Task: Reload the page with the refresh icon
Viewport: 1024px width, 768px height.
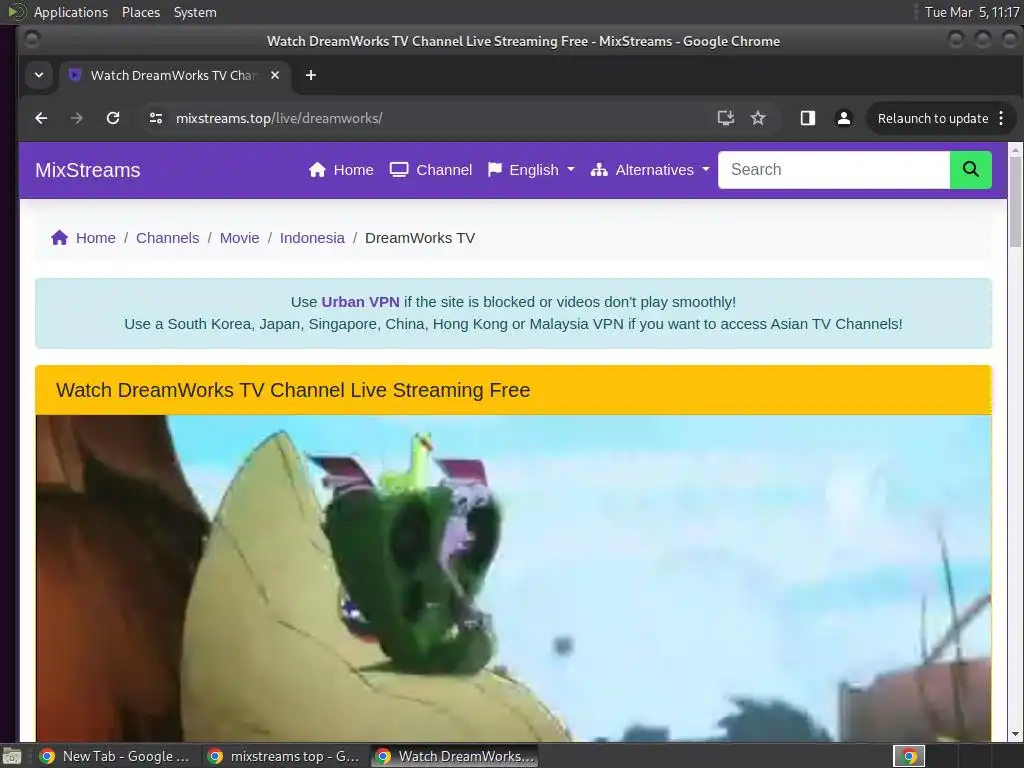Action: click(113, 118)
